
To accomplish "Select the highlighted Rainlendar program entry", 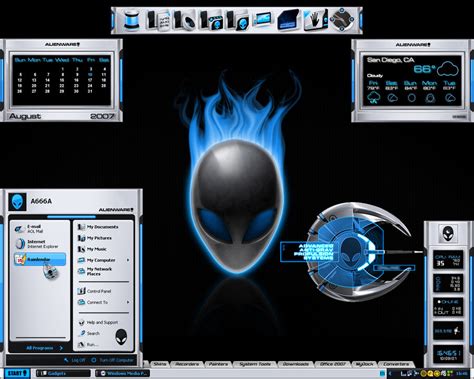I will click(40, 259).
